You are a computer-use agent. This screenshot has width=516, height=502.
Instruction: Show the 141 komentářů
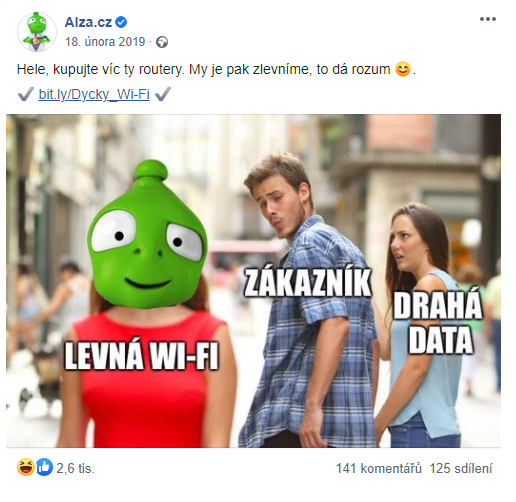pyautogui.click(x=379, y=468)
